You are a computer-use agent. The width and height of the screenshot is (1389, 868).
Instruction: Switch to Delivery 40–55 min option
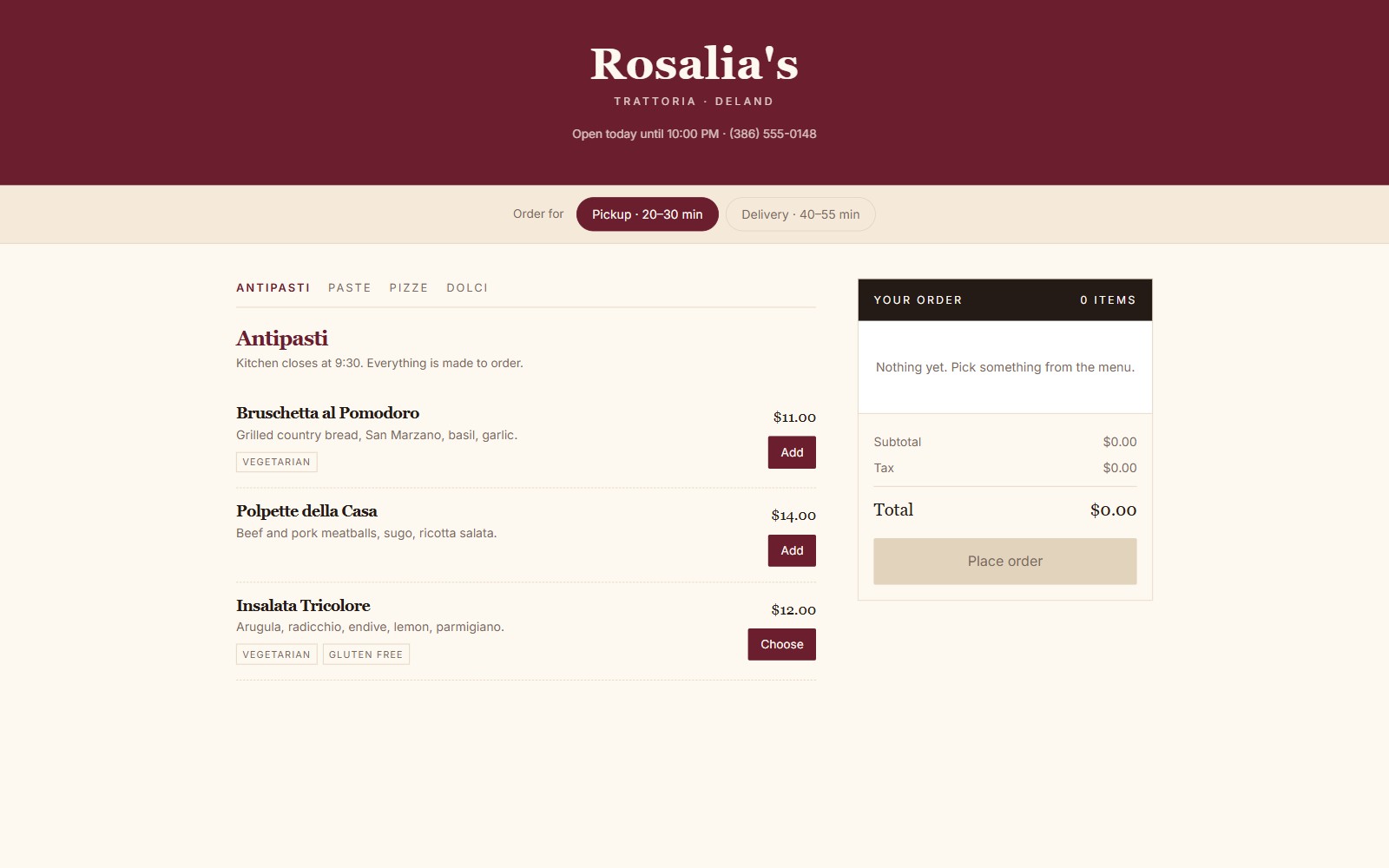coord(800,214)
